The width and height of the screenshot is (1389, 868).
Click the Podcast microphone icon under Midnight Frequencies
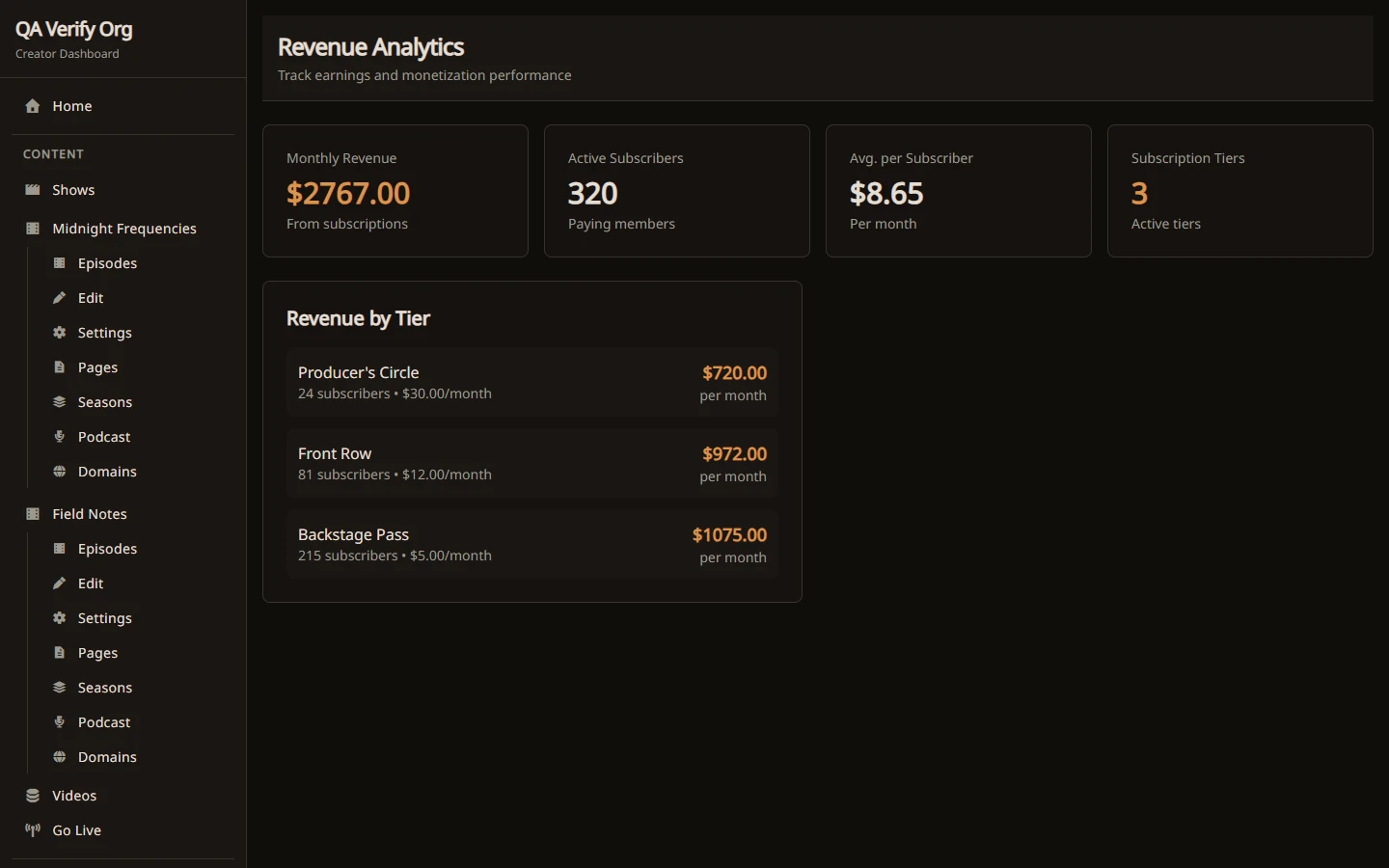pos(59,437)
